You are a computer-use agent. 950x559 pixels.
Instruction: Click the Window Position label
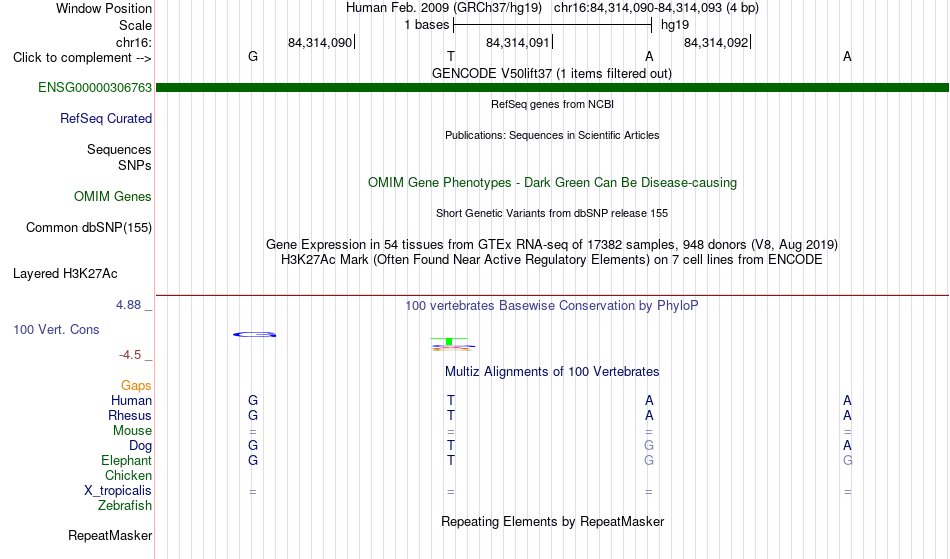pyautogui.click(x=104, y=8)
